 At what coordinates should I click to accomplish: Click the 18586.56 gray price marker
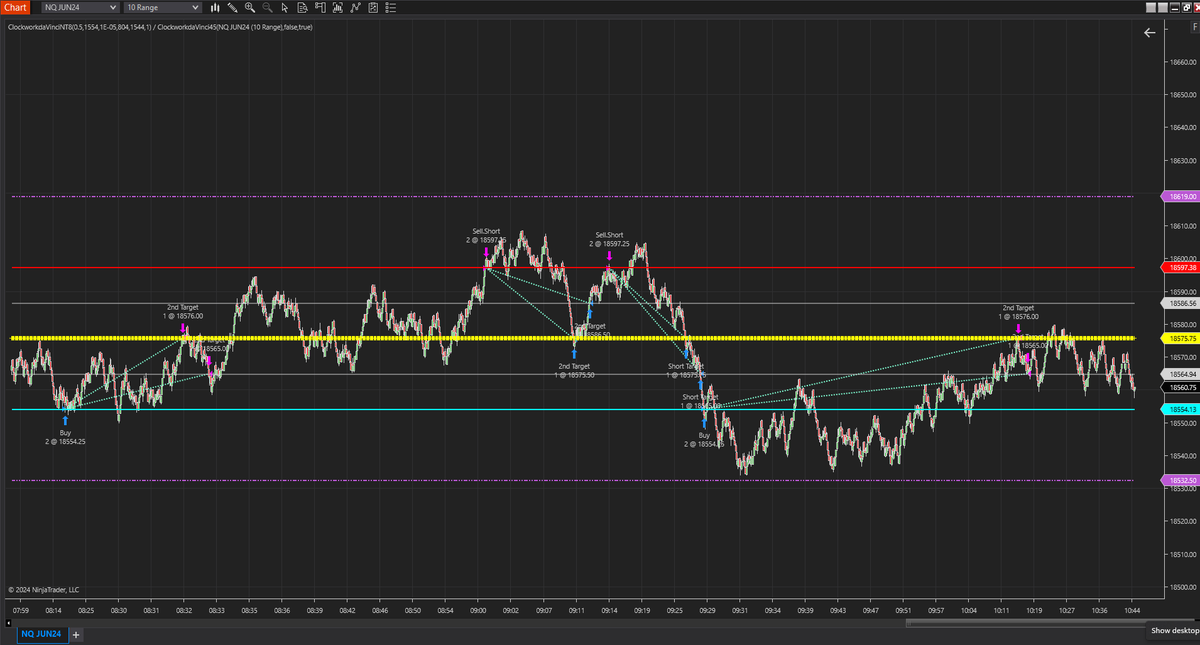[1181, 303]
